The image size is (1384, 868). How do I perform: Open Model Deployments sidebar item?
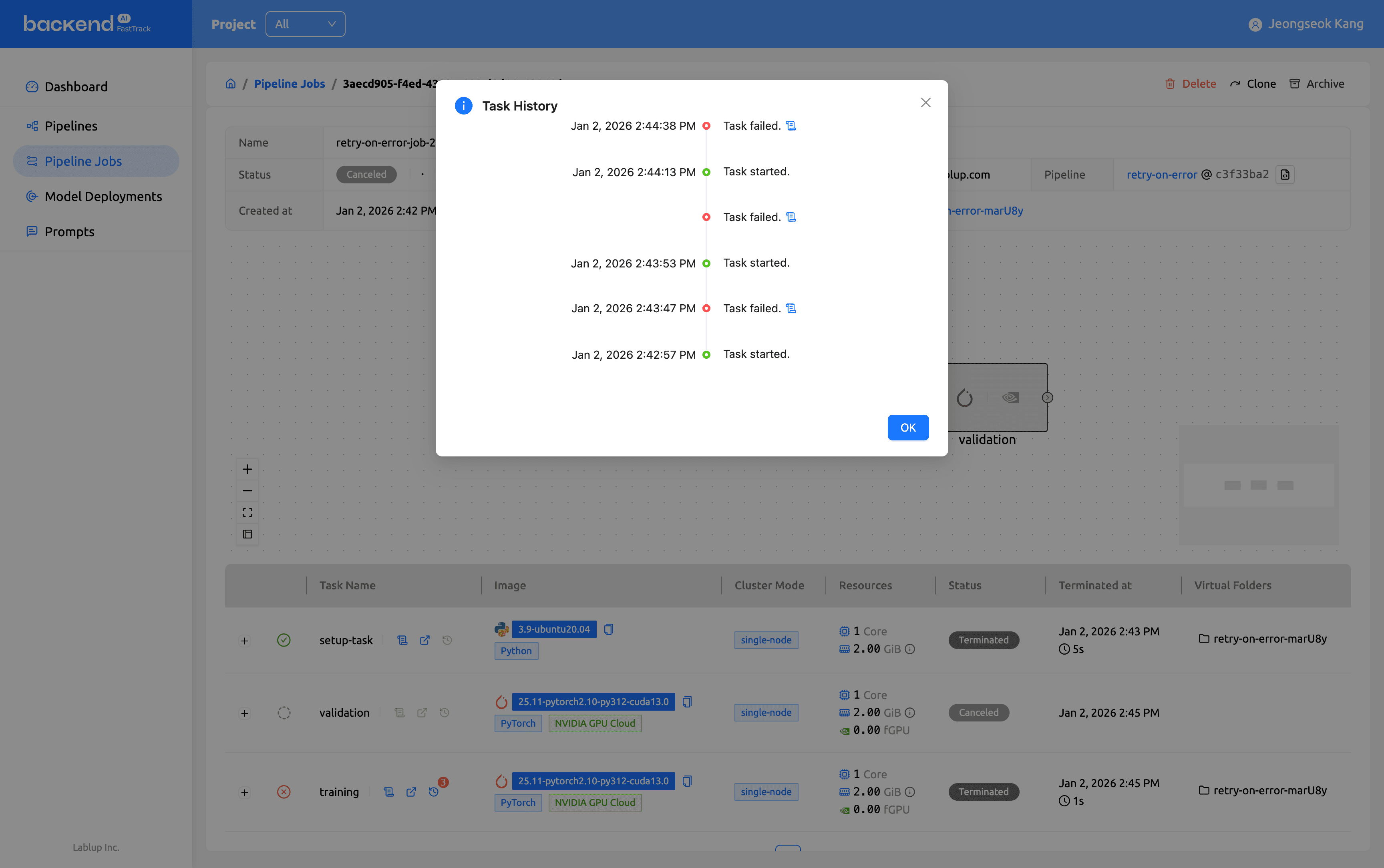point(103,196)
